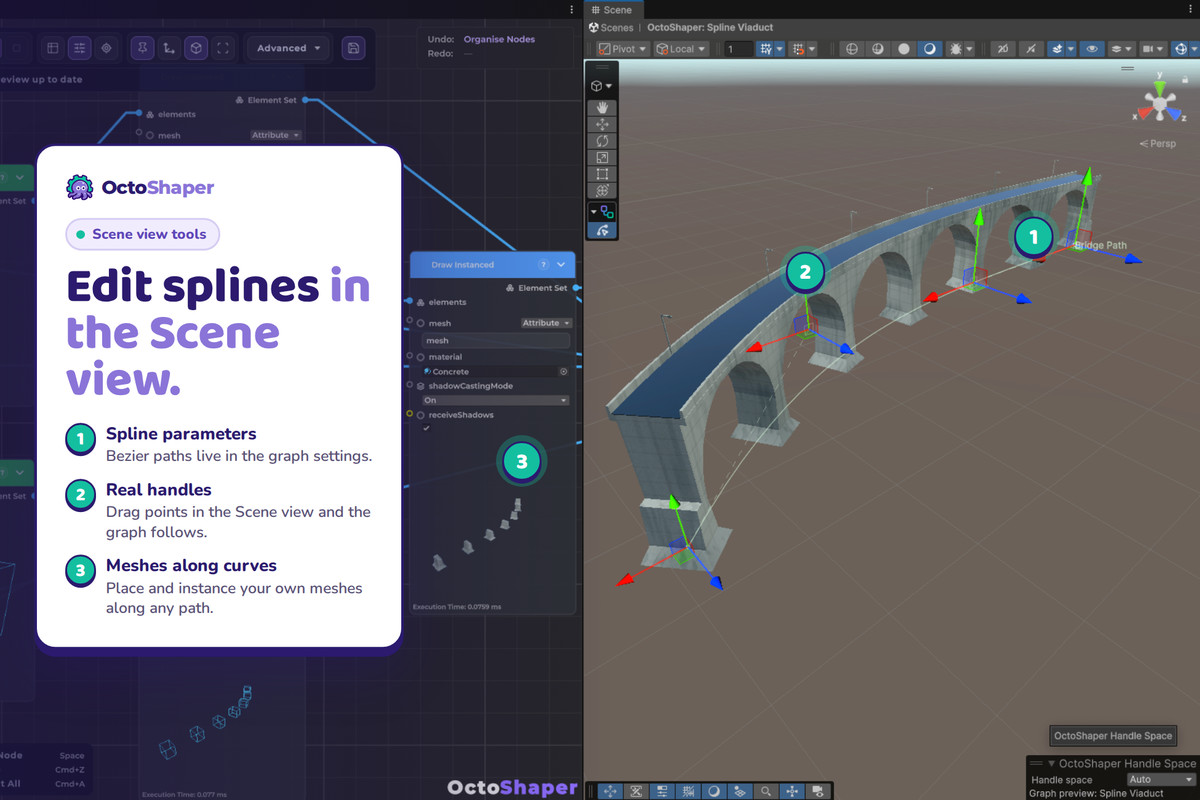Viewport: 1200px width, 800px height.
Task: Open the Handle space Auto dropdown
Action: [x=1161, y=779]
